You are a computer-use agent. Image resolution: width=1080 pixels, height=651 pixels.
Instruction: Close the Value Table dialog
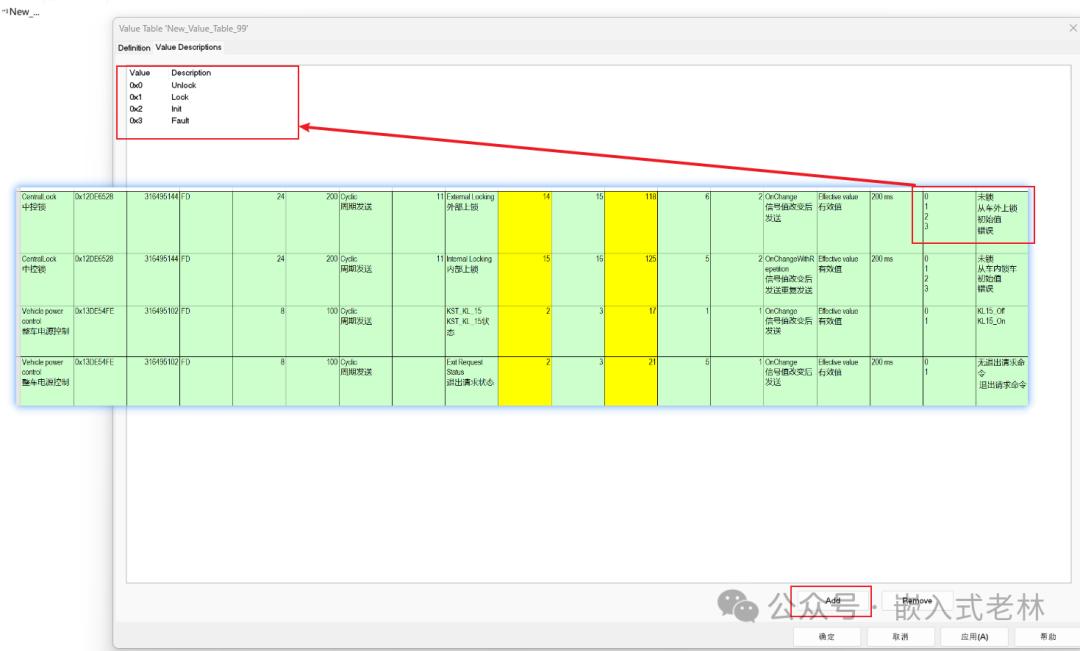point(1072,28)
